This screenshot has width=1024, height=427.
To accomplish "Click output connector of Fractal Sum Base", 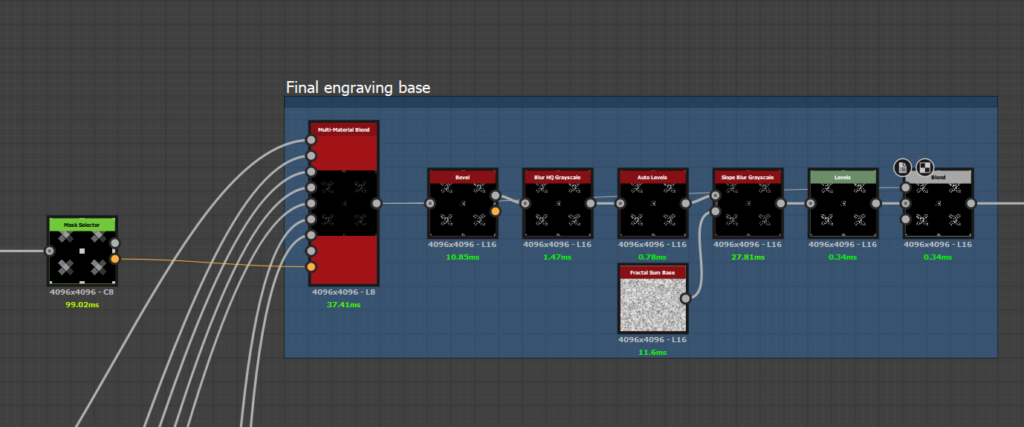I will pos(686,298).
